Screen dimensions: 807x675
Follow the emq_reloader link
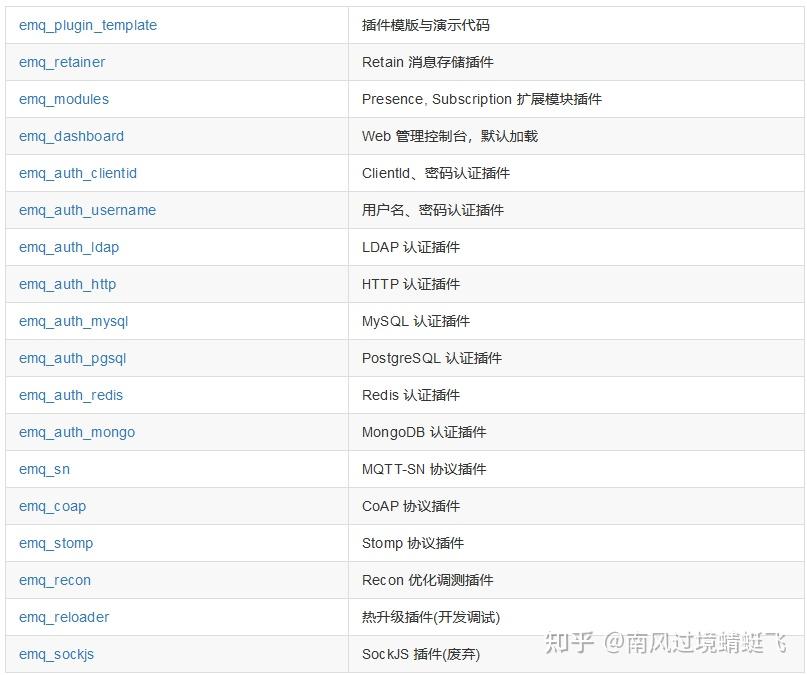point(64,618)
